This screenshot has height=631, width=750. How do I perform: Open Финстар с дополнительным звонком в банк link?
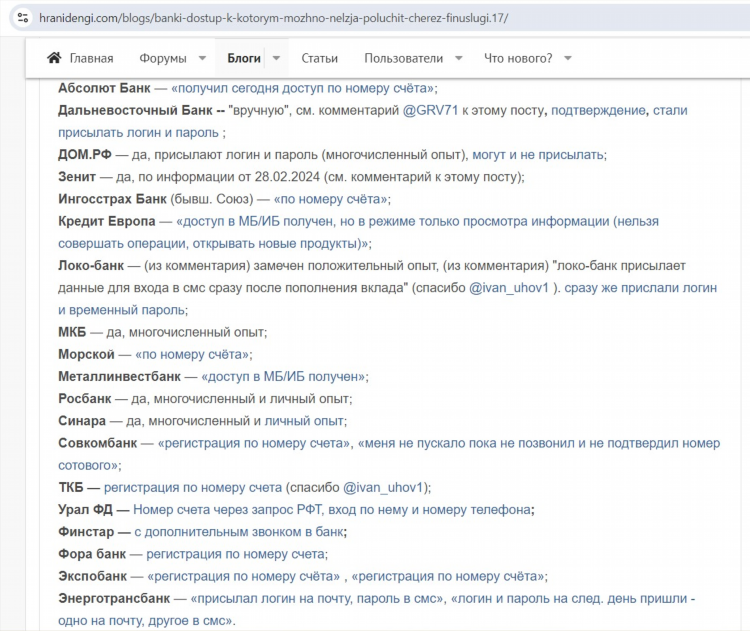tap(239, 532)
